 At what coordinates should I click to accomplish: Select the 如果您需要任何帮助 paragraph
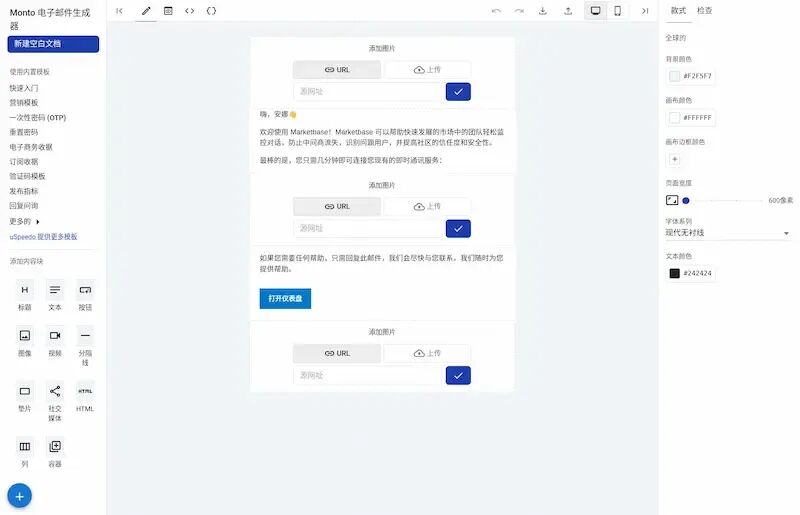(x=382, y=263)
